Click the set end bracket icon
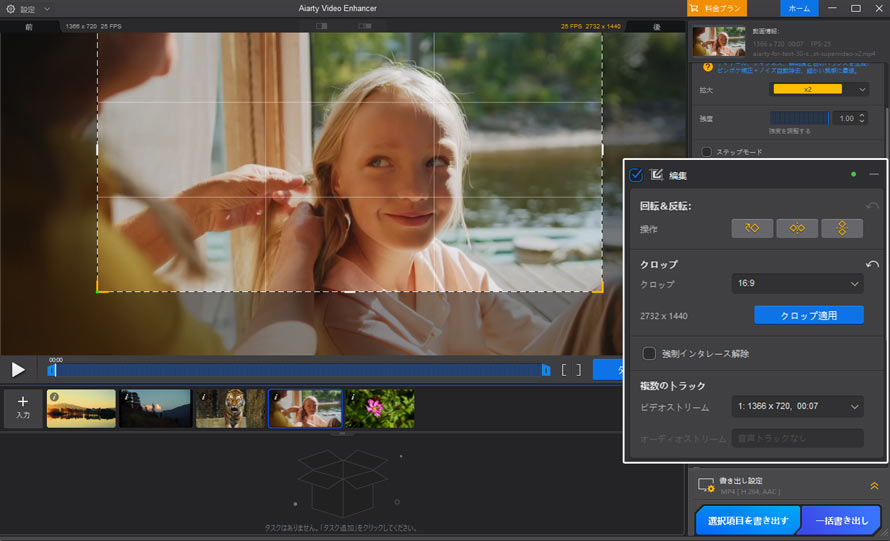This screenshot has width=890, height=541. click(578, 370)
